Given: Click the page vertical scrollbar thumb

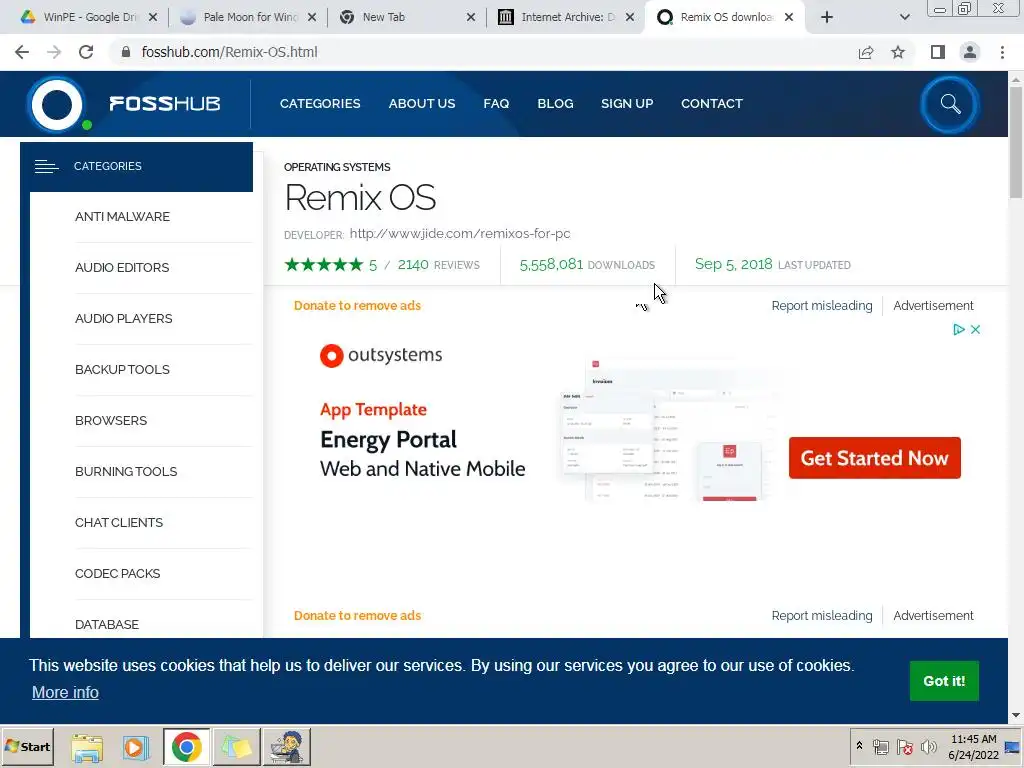Looking at the screenshot, I should point(1016,140).
